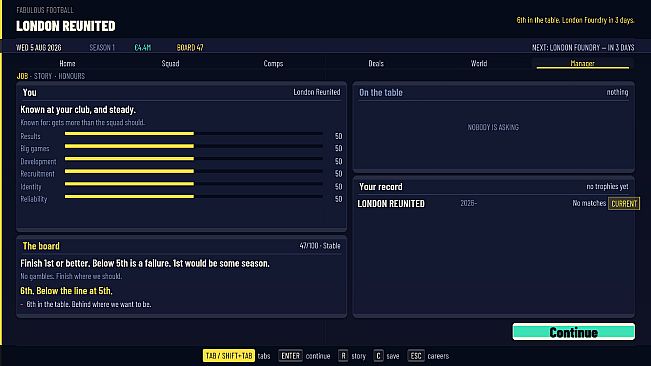Click the Reliability rating bar
This screenshot has width=651, height=366.
[194, 196]
